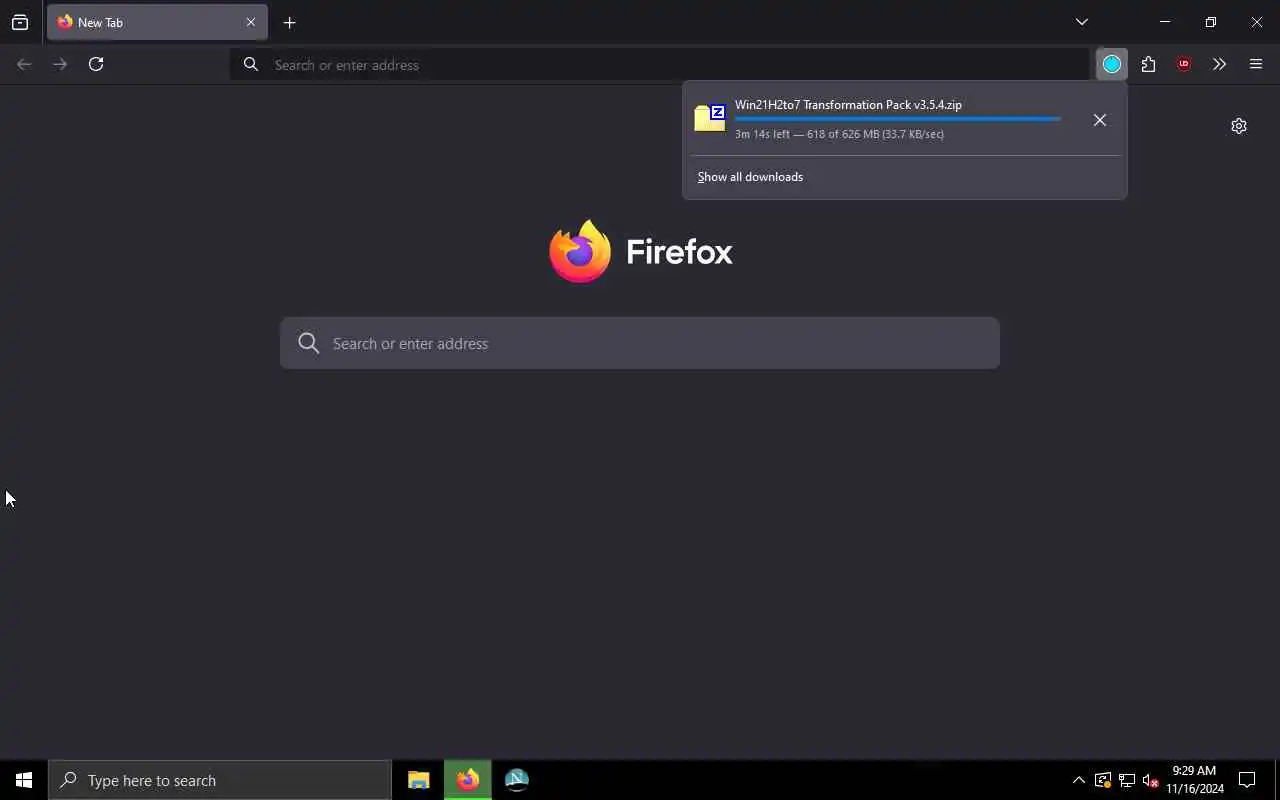Click the Type here to search taskbar box
The image size is (1280, 800).
(220, 780)
